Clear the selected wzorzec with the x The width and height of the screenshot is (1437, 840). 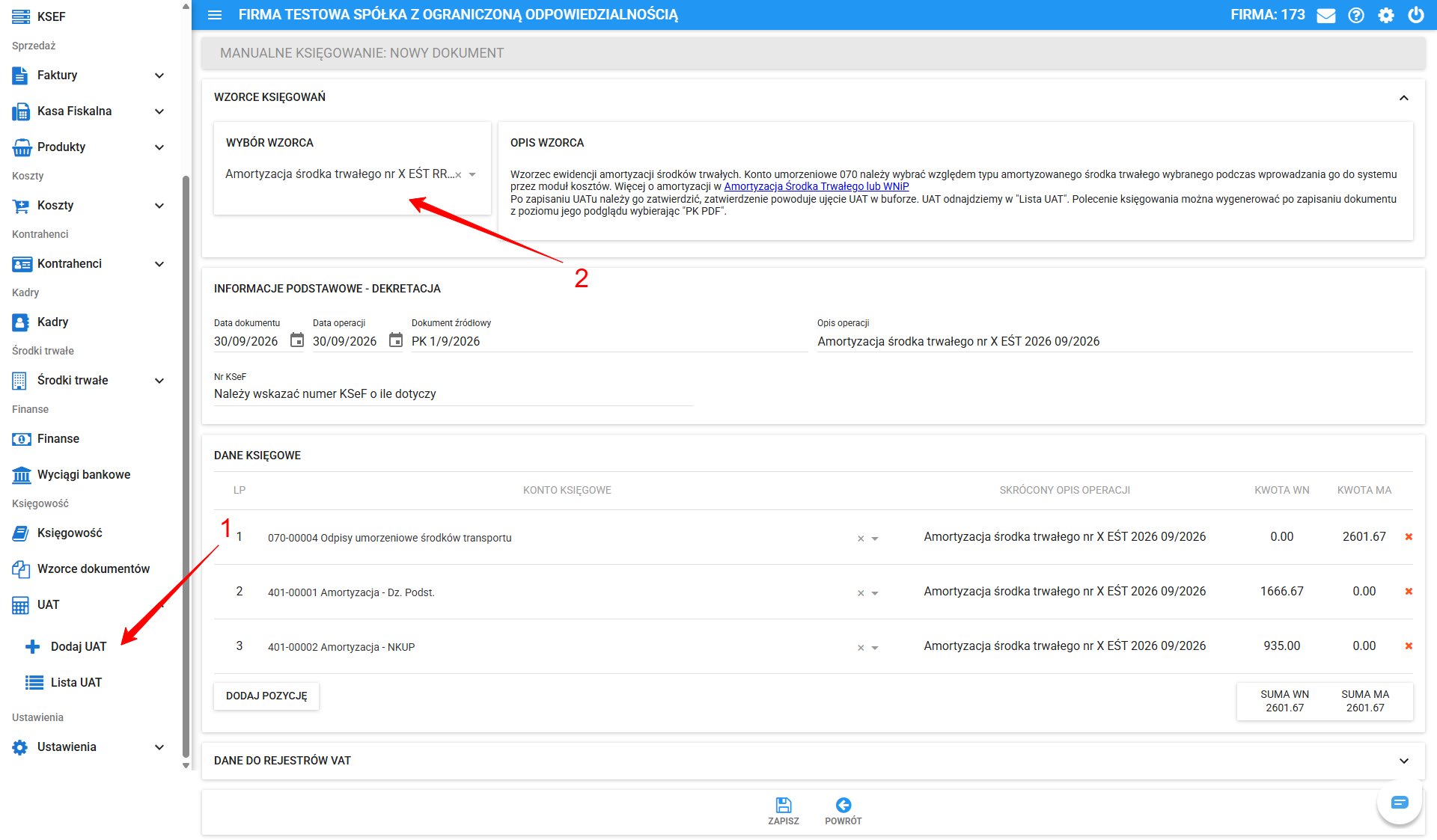click(x=458, y=175)
